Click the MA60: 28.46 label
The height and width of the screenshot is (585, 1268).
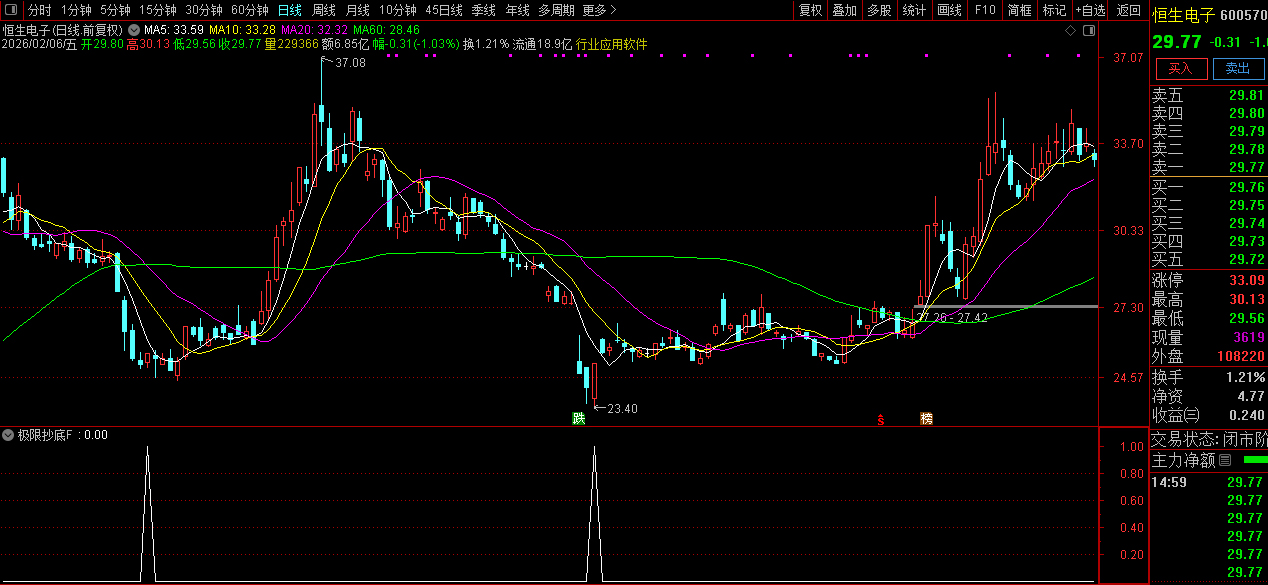(x=386, y=30)
